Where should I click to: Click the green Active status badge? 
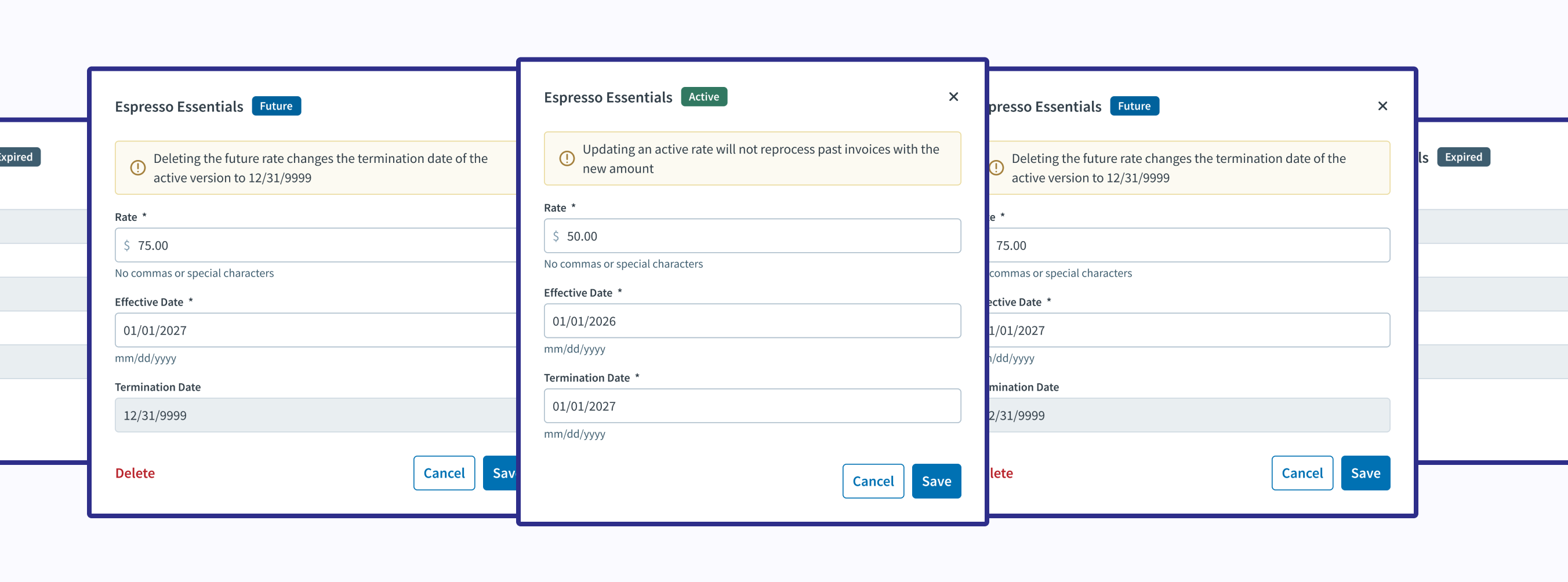(x=703, y=97)
